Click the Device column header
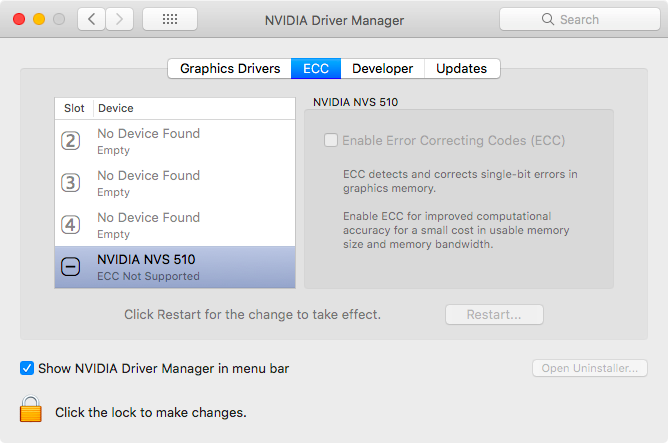 115,108
